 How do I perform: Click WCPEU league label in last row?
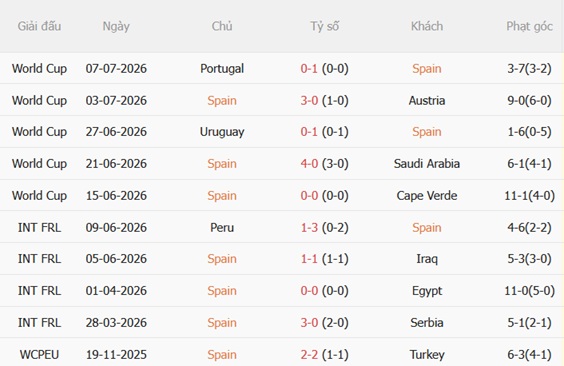(39, 355)
